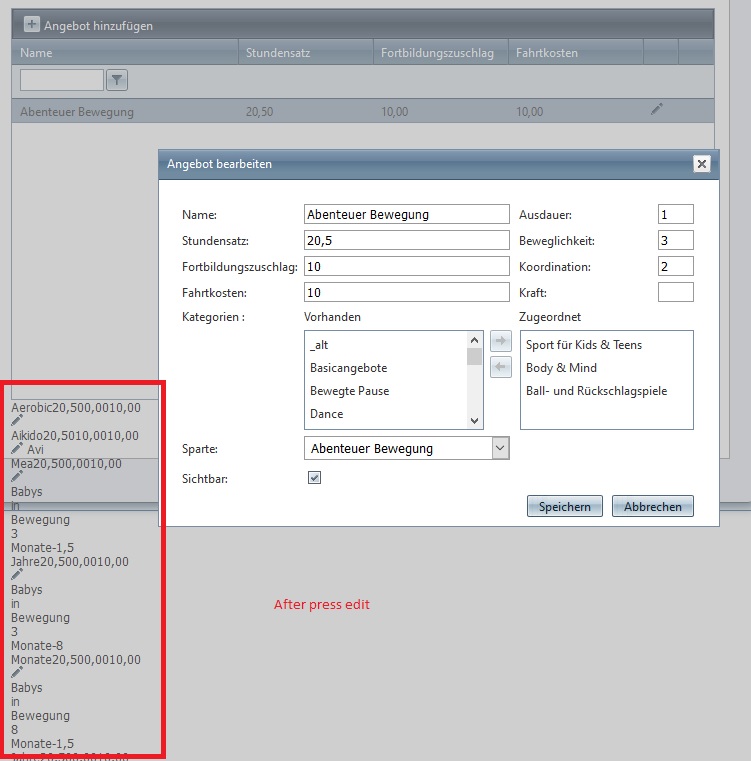Click the Speichern button
The image size is (751, 761).
565,506
